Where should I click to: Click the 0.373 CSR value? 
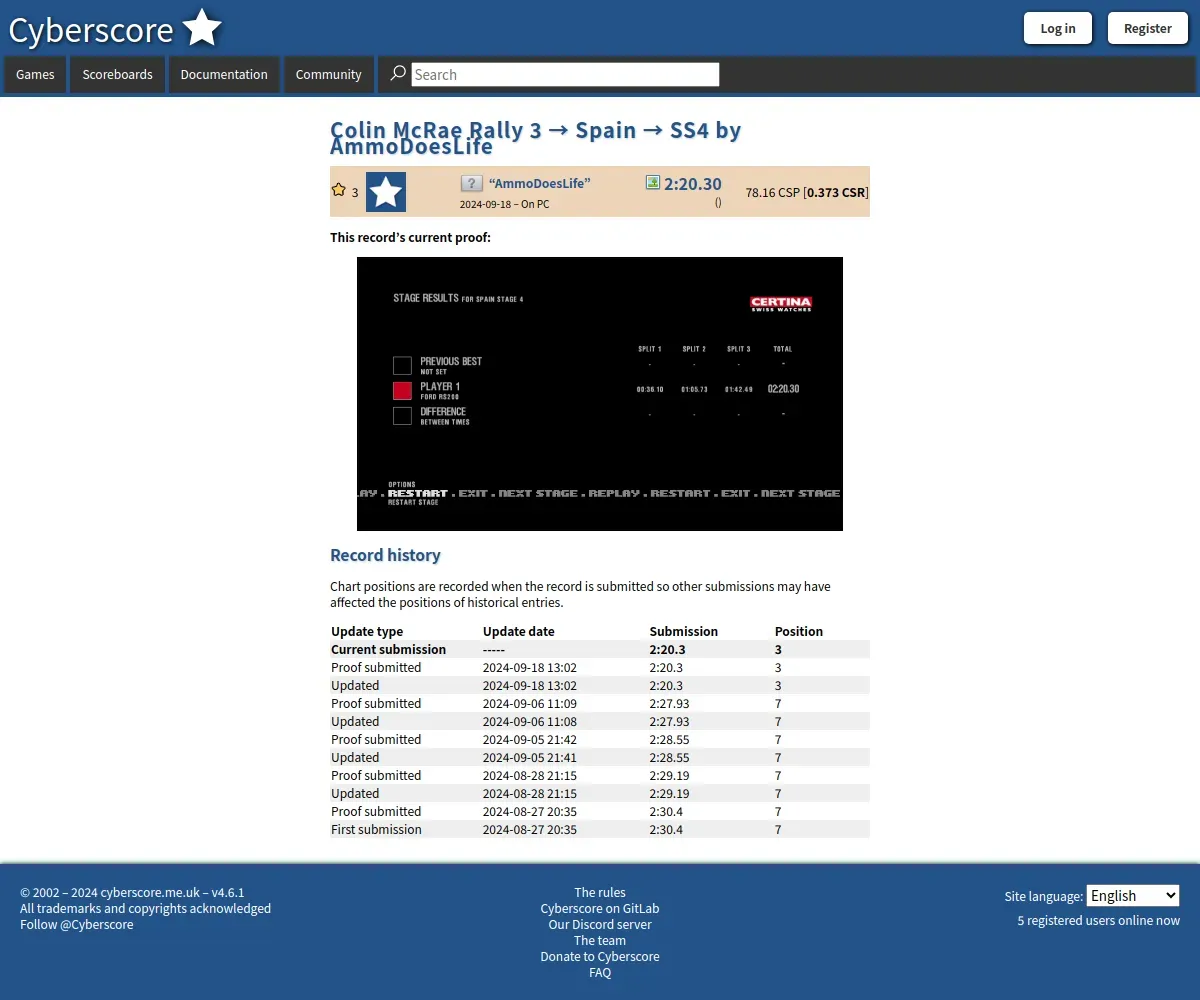pos(836,192)
